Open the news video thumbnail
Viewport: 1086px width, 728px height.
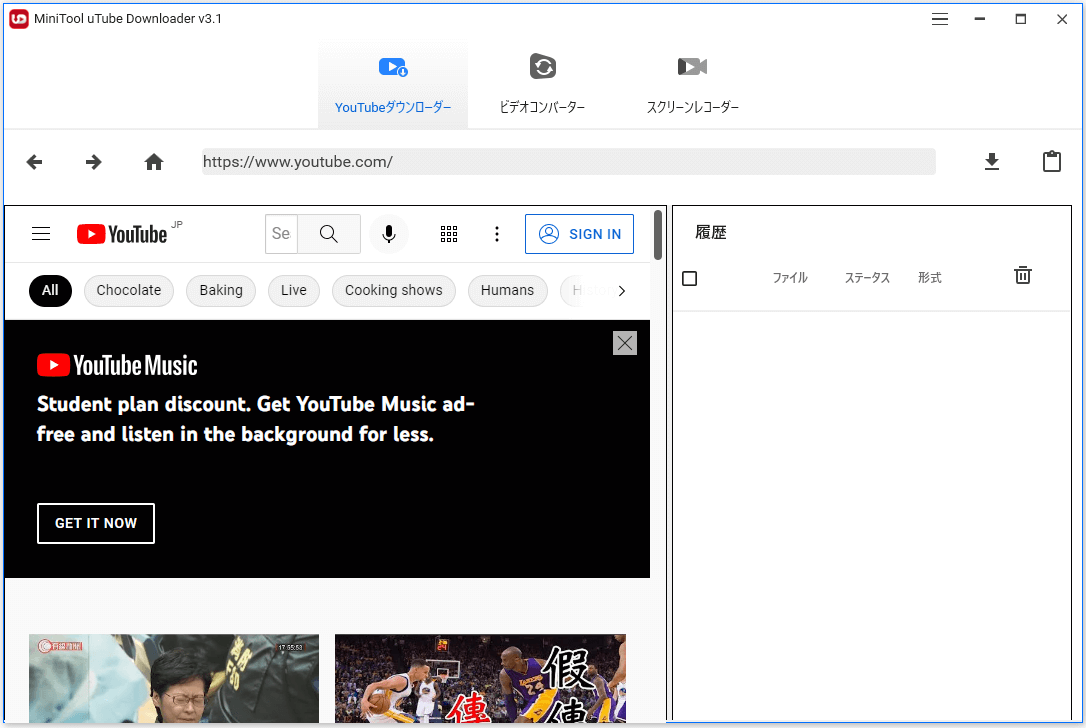coord(174,678)
